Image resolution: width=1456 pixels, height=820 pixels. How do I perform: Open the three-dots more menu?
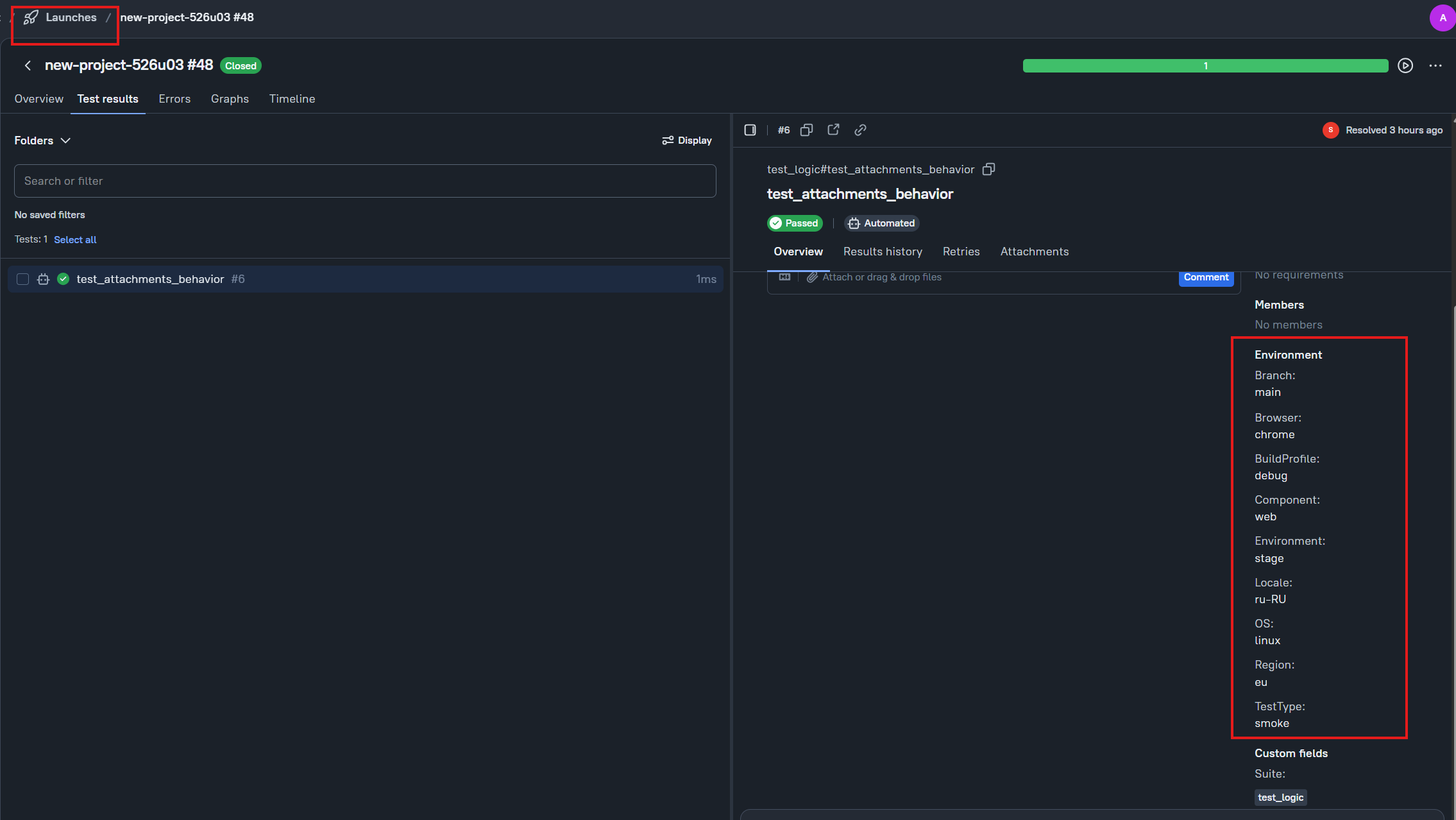tap(1435, 65)
